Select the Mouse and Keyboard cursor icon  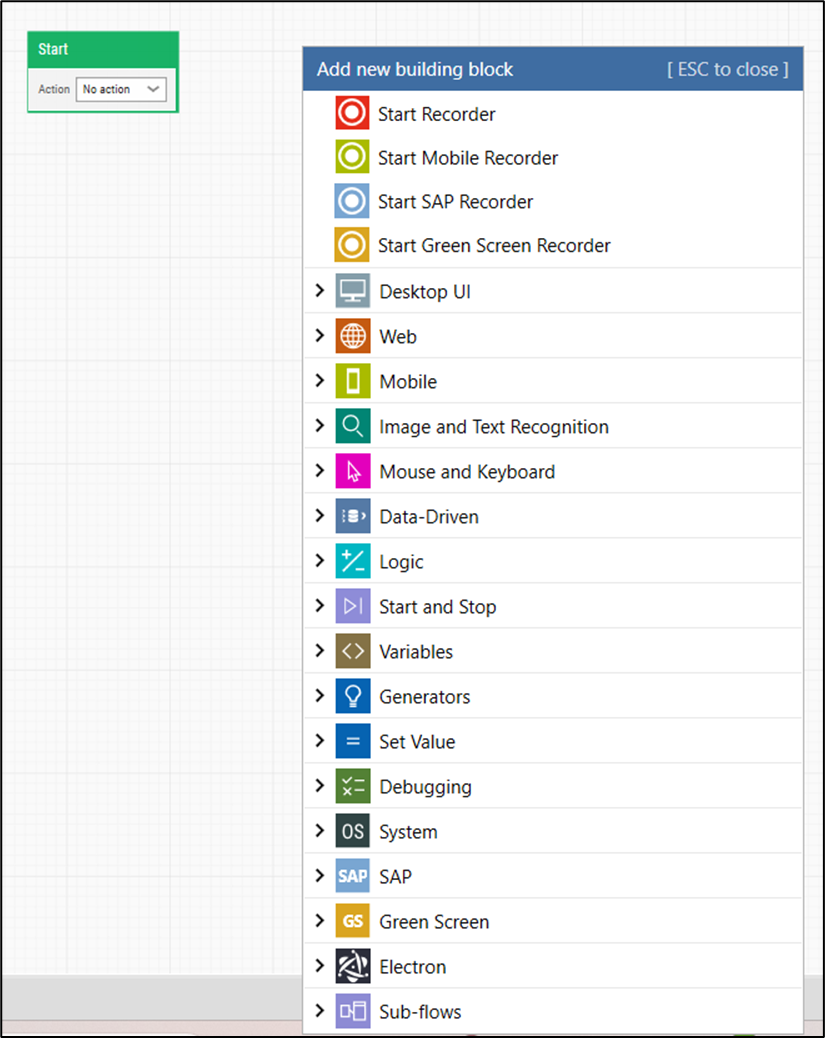point(351,470)
